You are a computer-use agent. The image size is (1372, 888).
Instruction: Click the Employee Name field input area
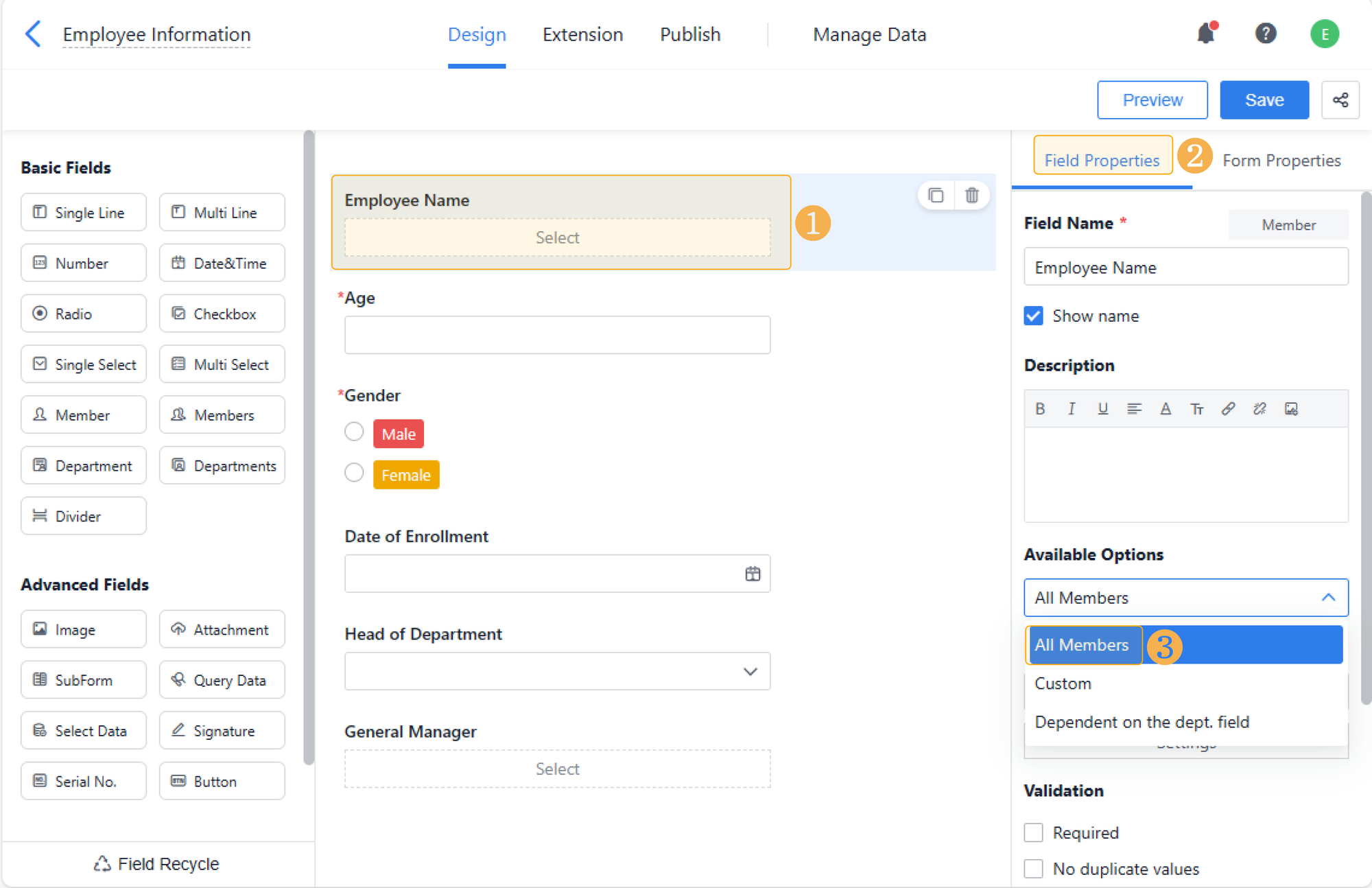[558, 237]
